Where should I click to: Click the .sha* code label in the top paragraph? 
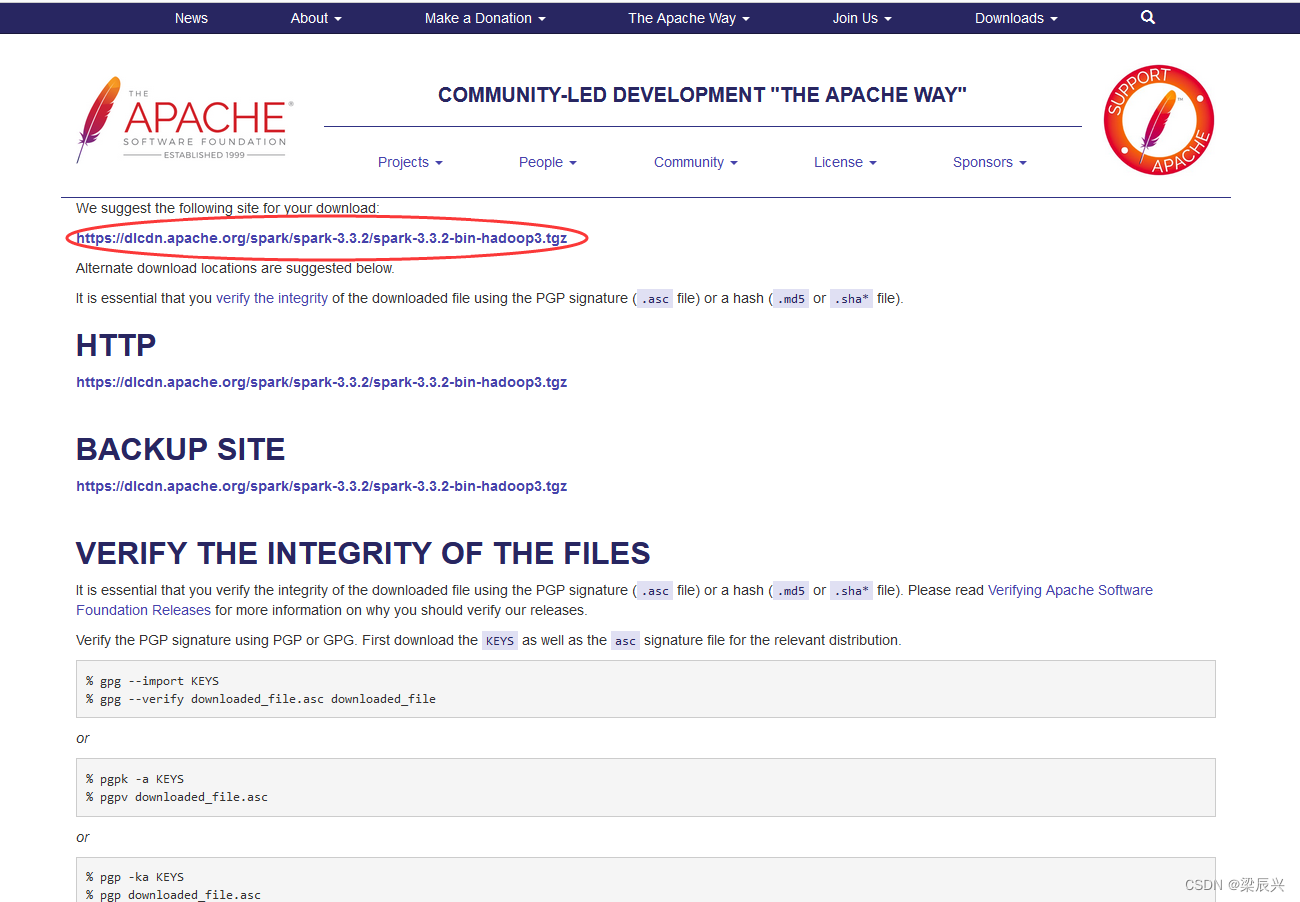pos(851,299)
